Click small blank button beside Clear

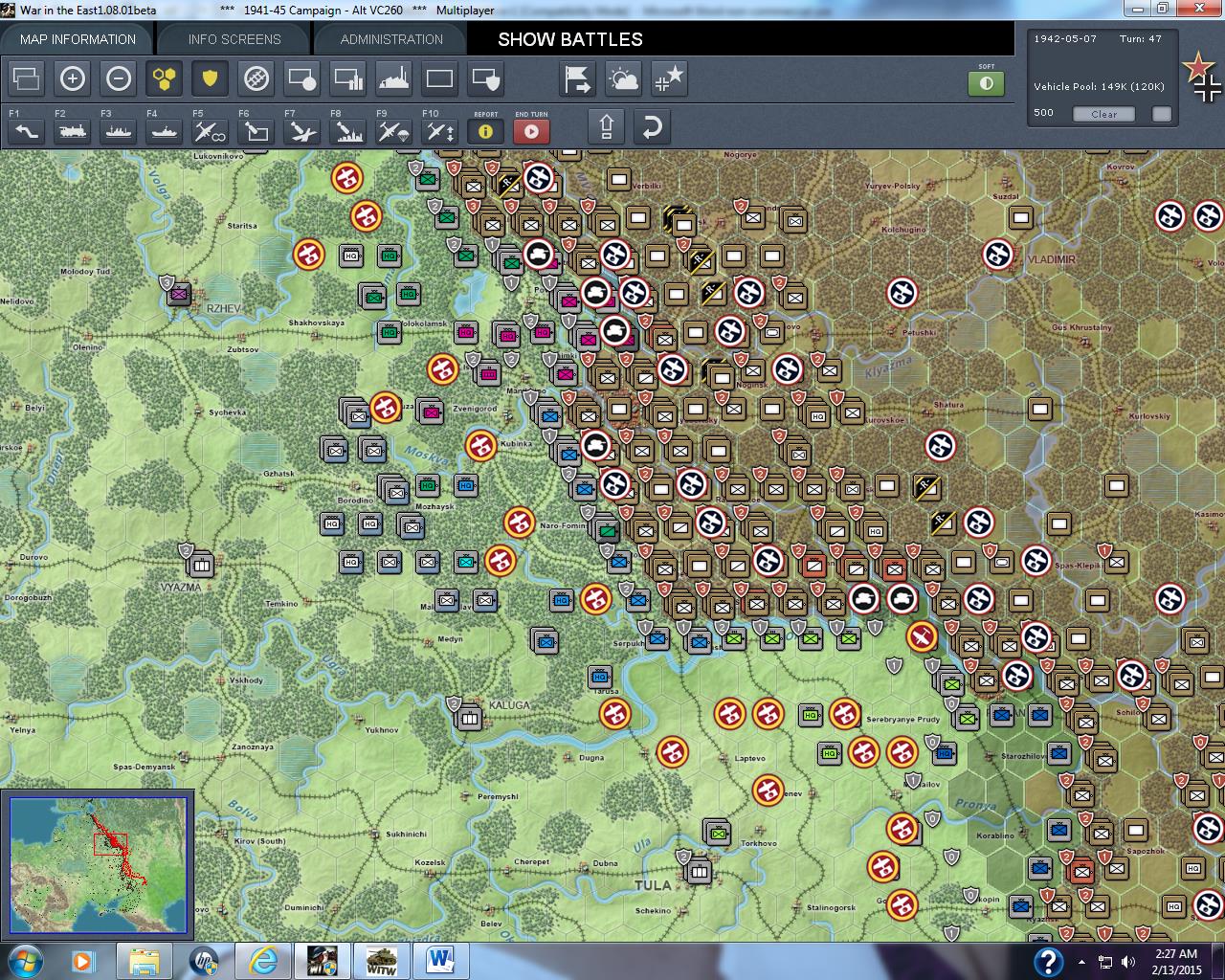coord(1161,114)
